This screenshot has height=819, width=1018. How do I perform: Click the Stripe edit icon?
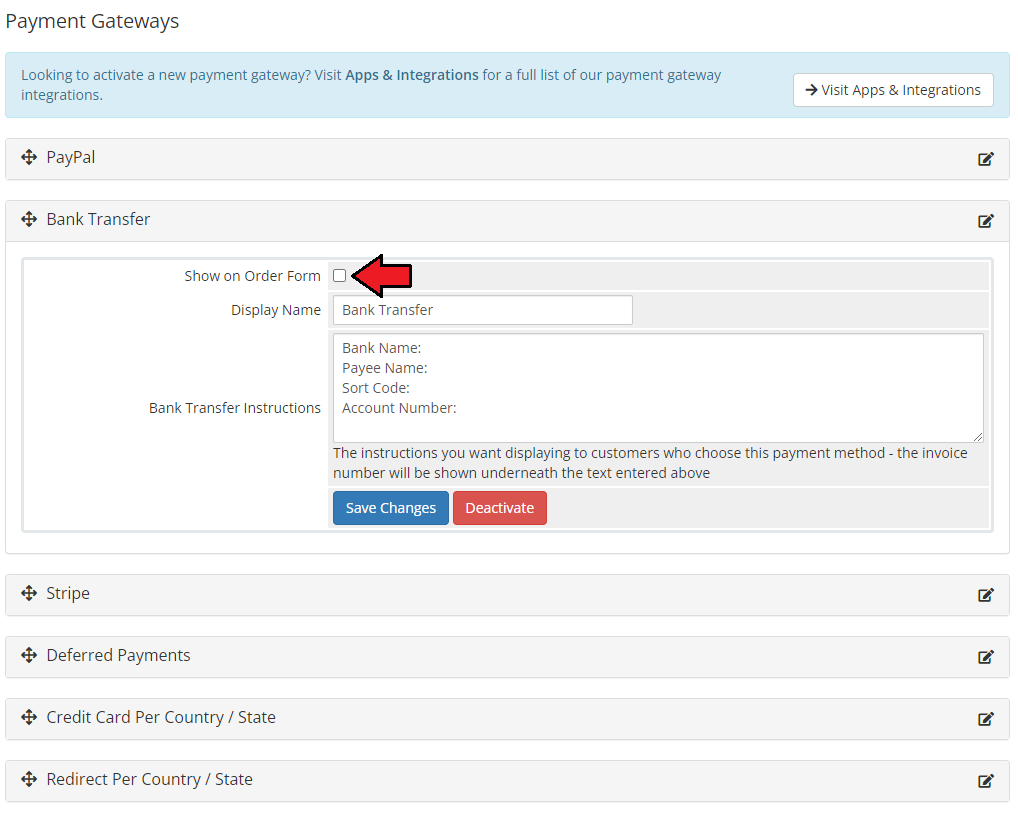[986, 595]
